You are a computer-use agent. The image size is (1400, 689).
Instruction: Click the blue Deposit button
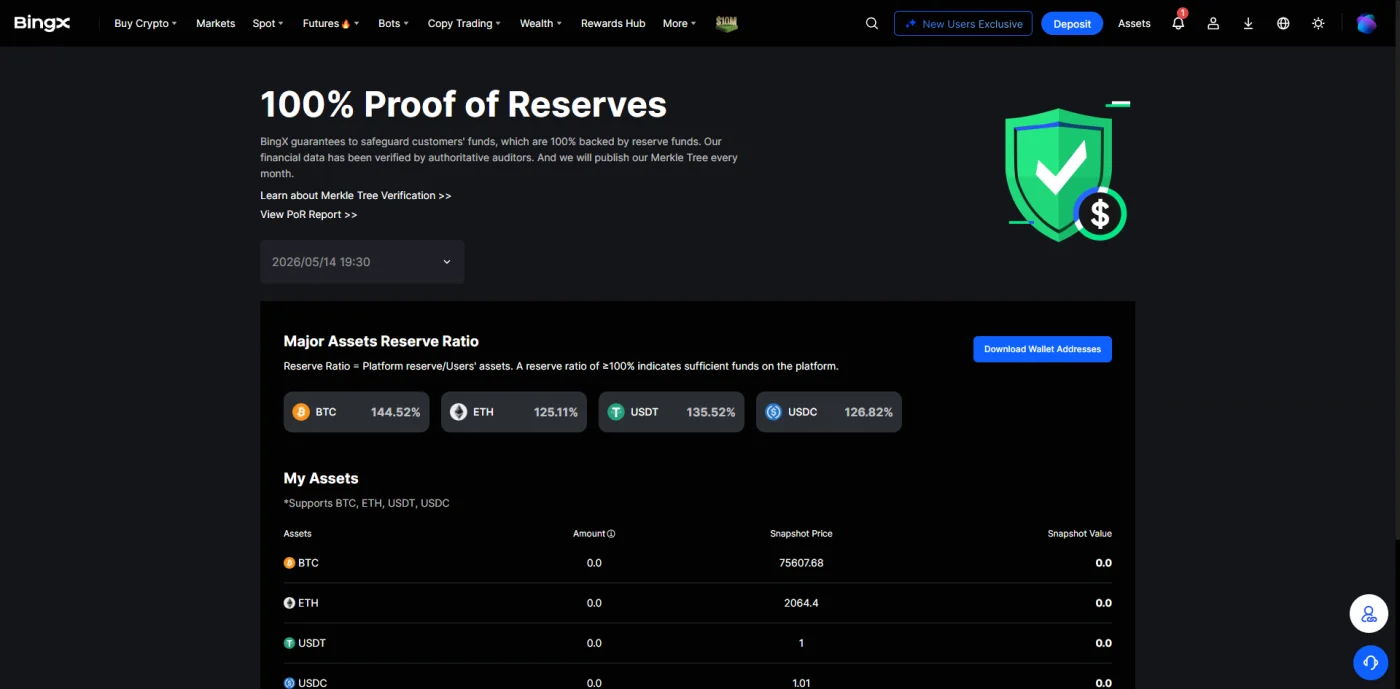[x=1072, y=24]
